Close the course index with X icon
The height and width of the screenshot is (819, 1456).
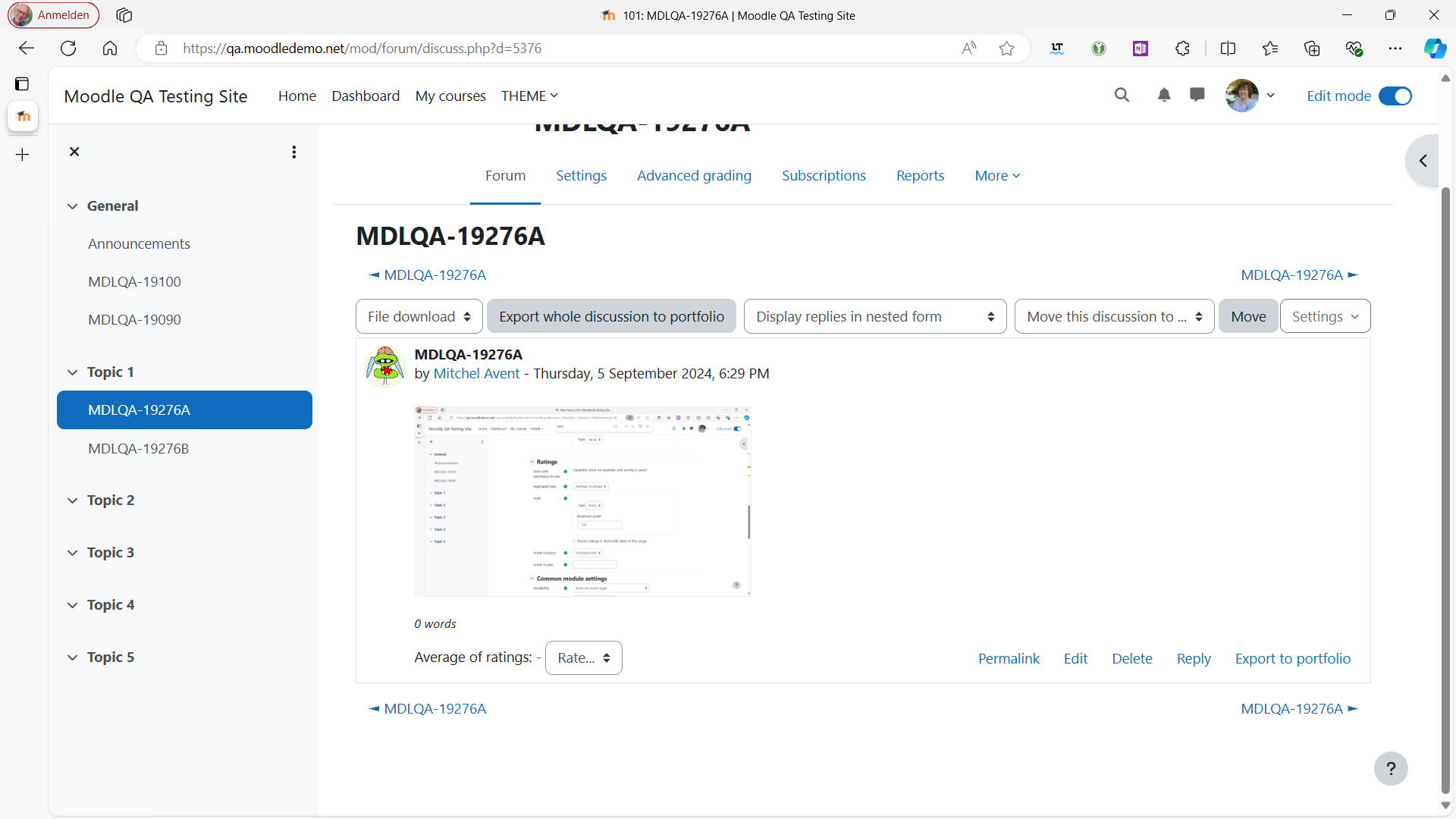pyautogui.click(x=74, y=152)
